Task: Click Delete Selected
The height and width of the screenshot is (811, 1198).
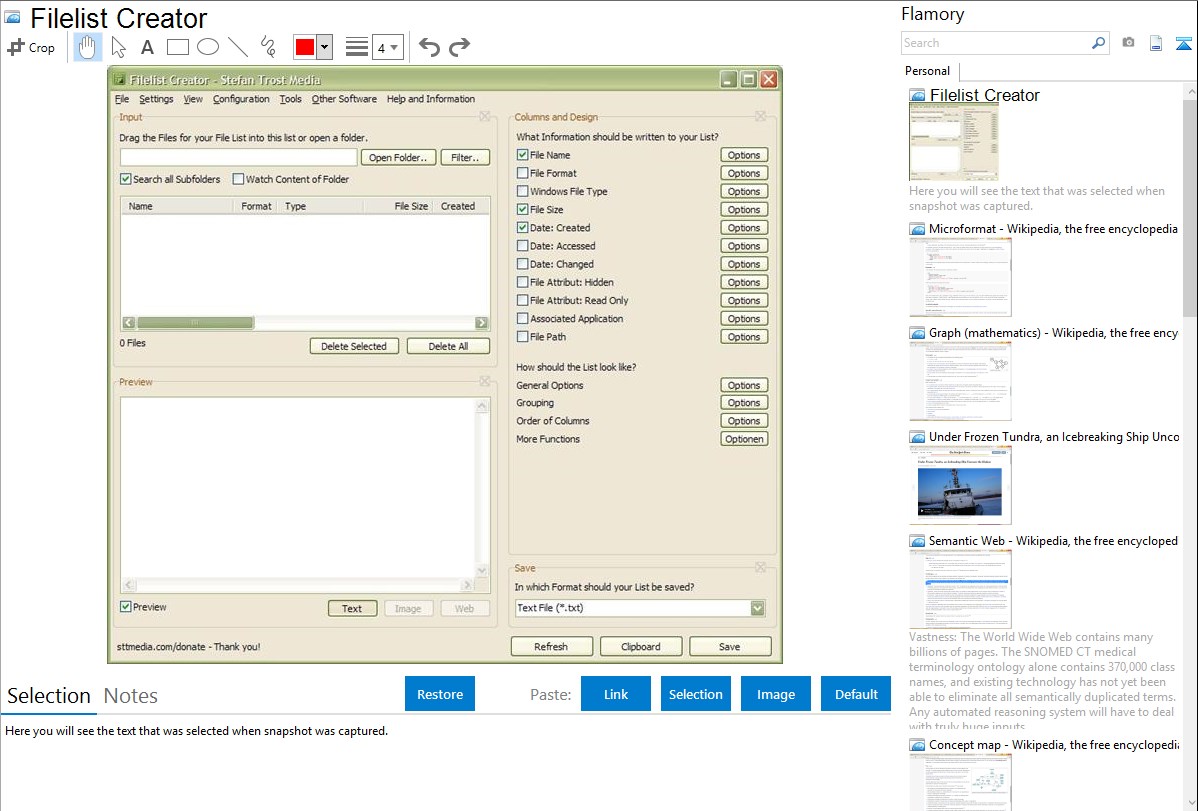Action: click(x=354, y=346)
